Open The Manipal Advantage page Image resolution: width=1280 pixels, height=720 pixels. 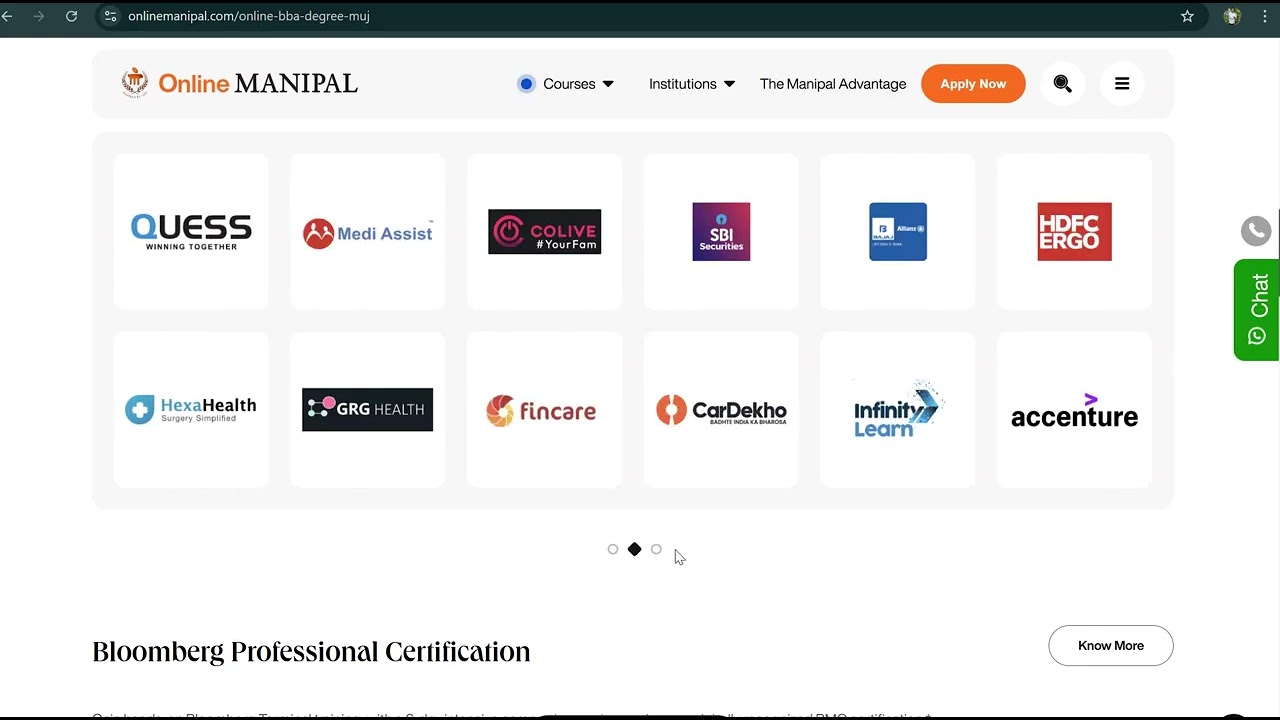833,84
